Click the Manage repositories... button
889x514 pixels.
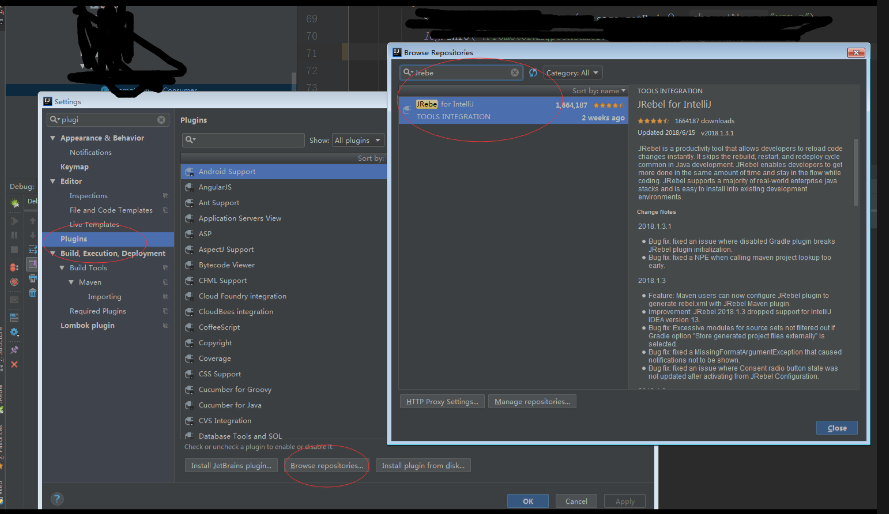[x=533, y=401]
